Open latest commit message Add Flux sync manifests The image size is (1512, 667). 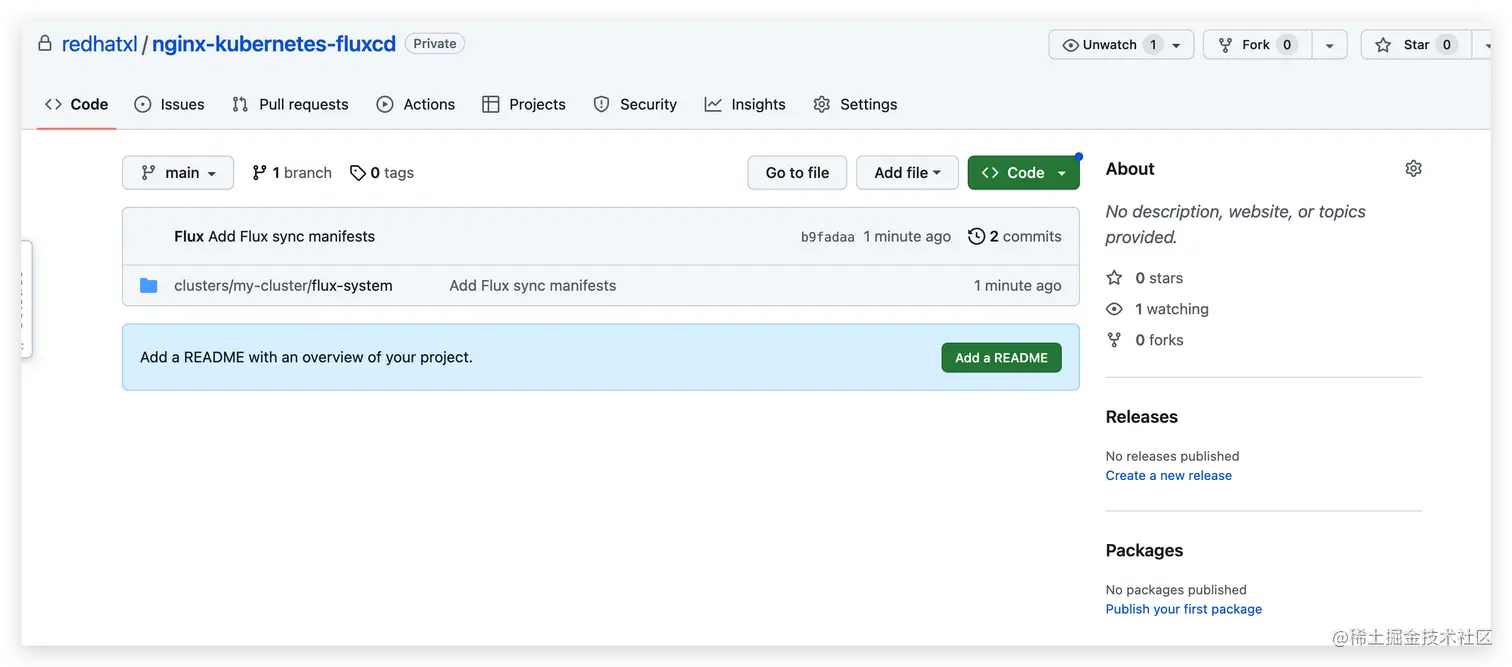(x=291, y=237)
